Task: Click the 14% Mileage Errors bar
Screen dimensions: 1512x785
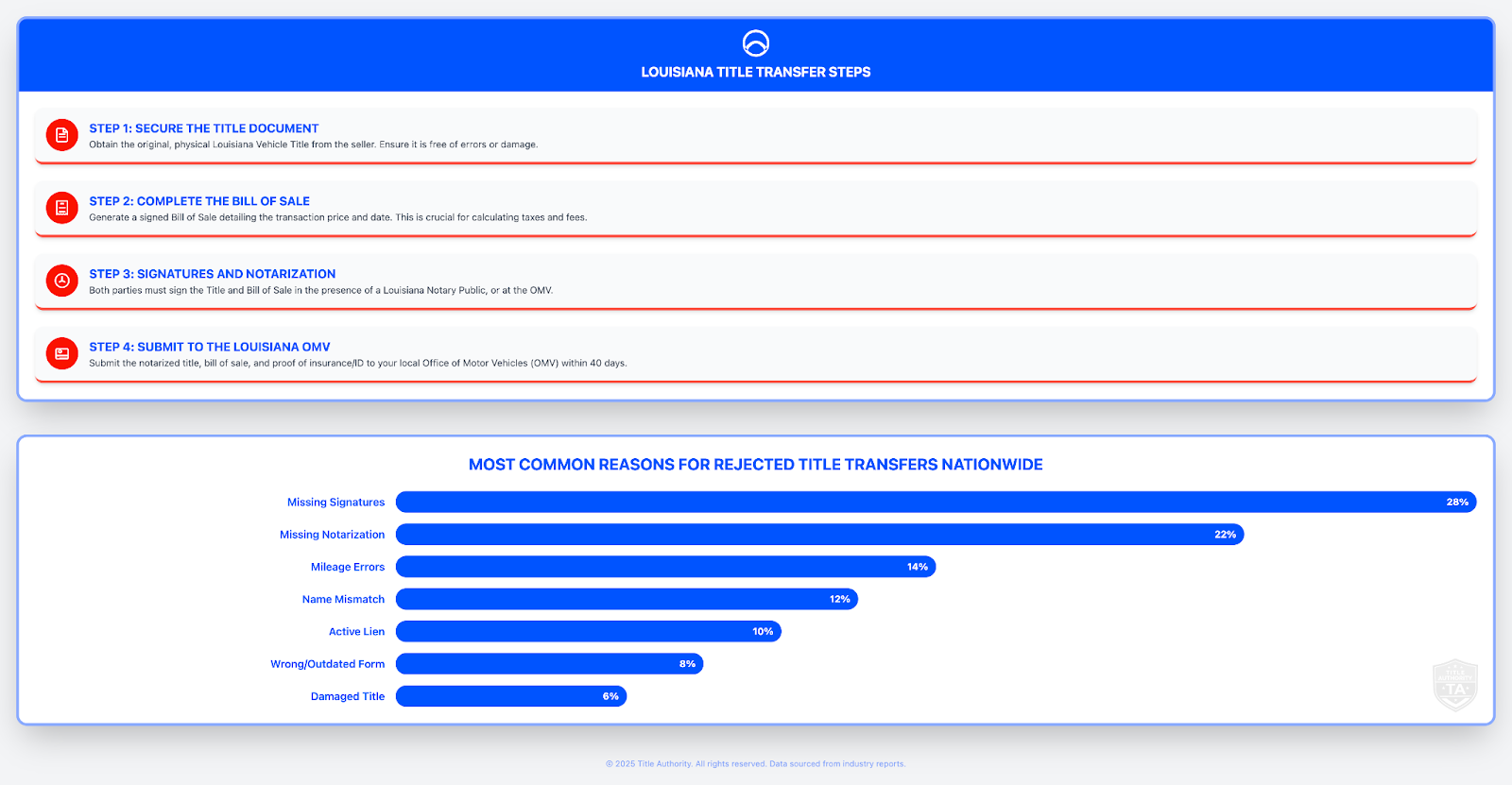Action: coord(666,567)
